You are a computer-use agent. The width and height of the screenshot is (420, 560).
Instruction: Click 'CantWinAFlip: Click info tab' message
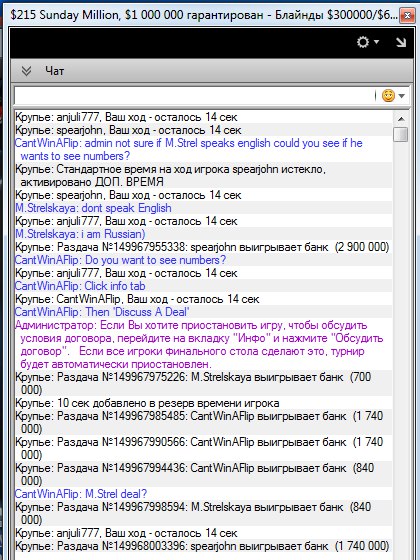(x=80, y=286)
